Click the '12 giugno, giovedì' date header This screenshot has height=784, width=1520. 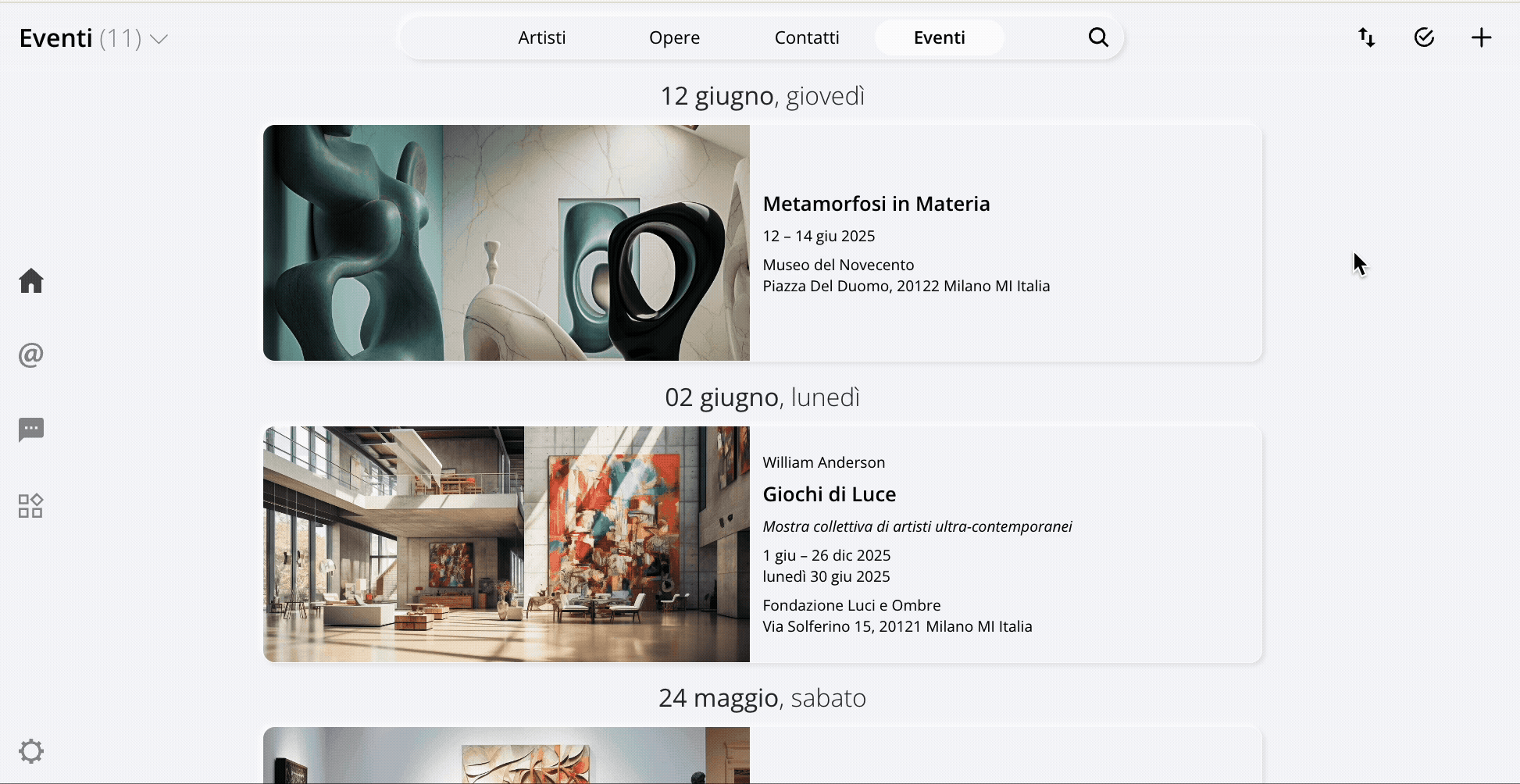click(762, 96)
